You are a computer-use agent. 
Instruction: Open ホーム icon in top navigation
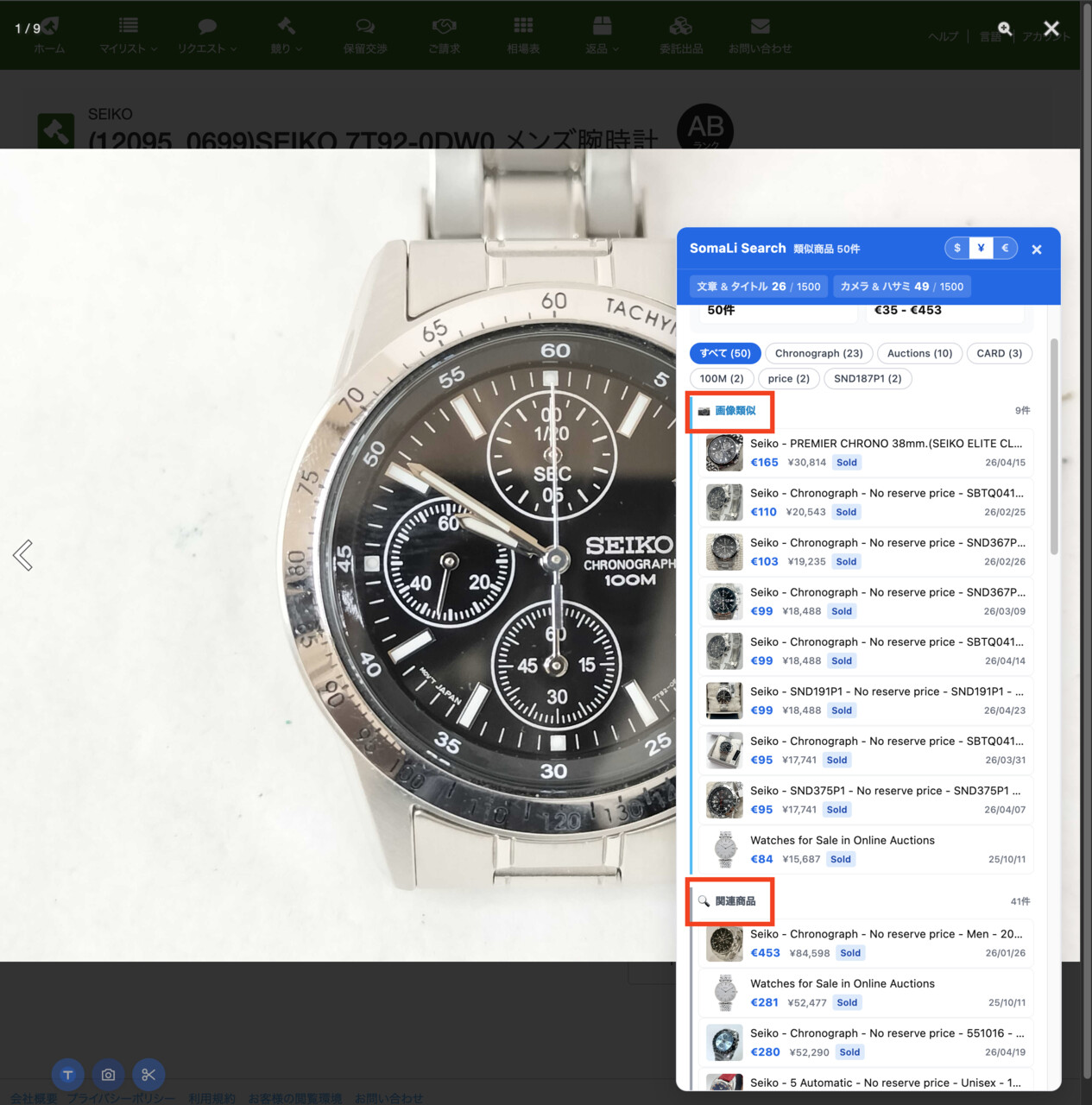click(49, 36)
